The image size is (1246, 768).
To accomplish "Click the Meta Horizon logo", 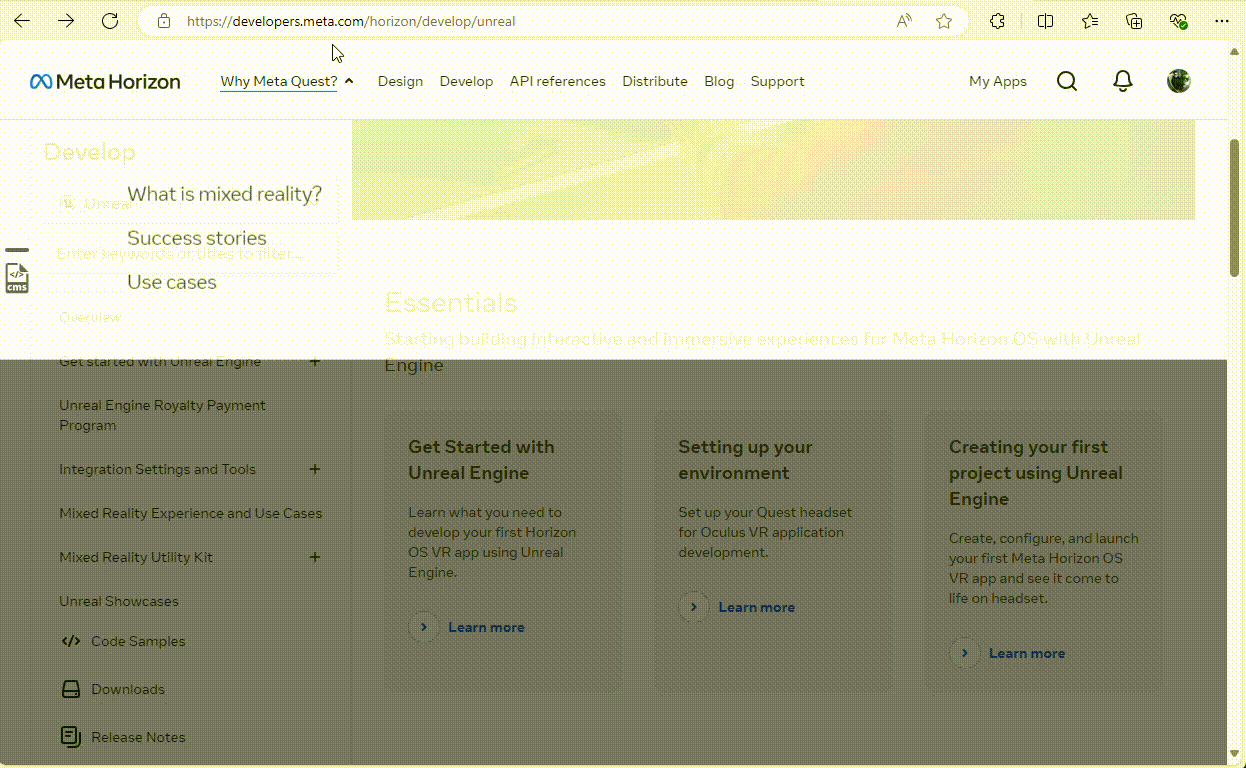I will pos(105,82).
